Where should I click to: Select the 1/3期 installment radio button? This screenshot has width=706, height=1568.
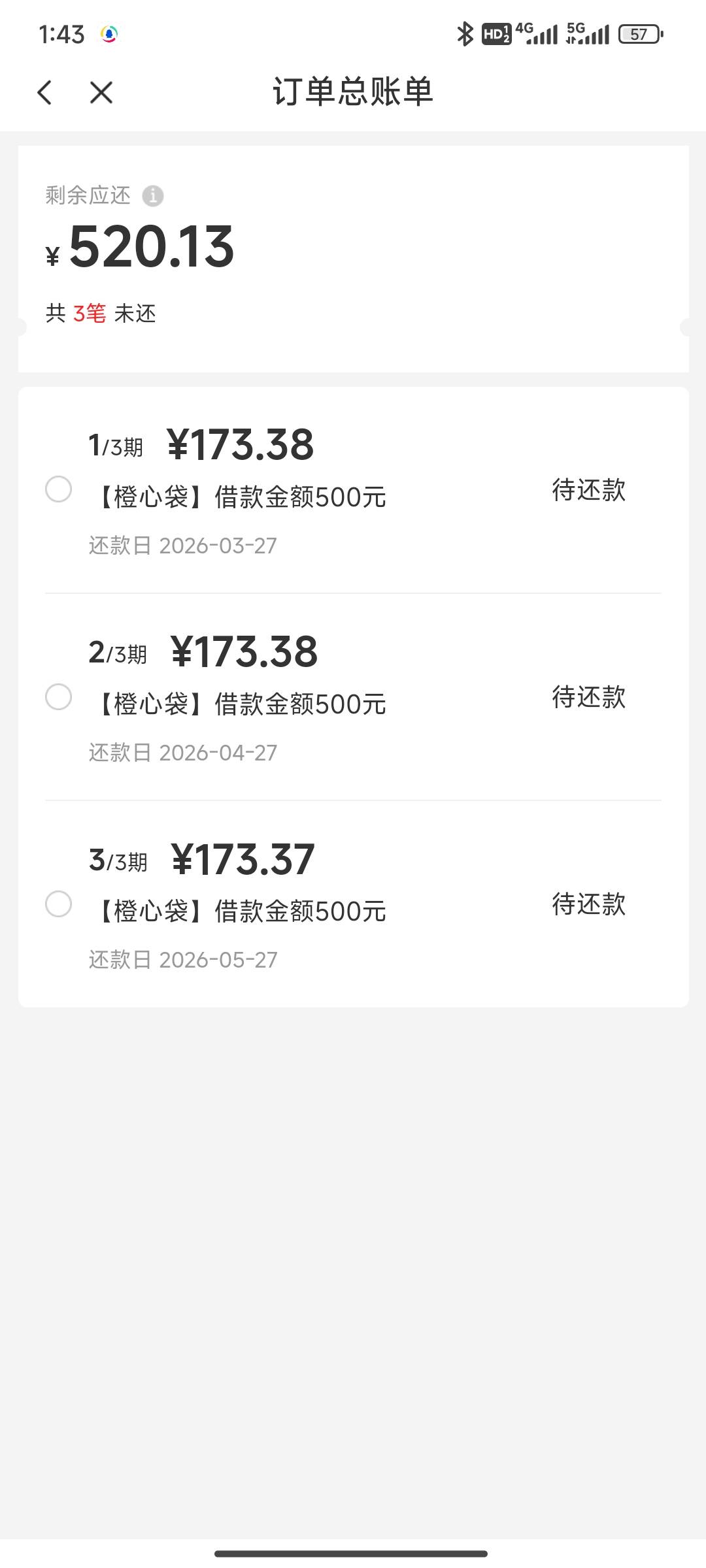click(x=58, y=489)
